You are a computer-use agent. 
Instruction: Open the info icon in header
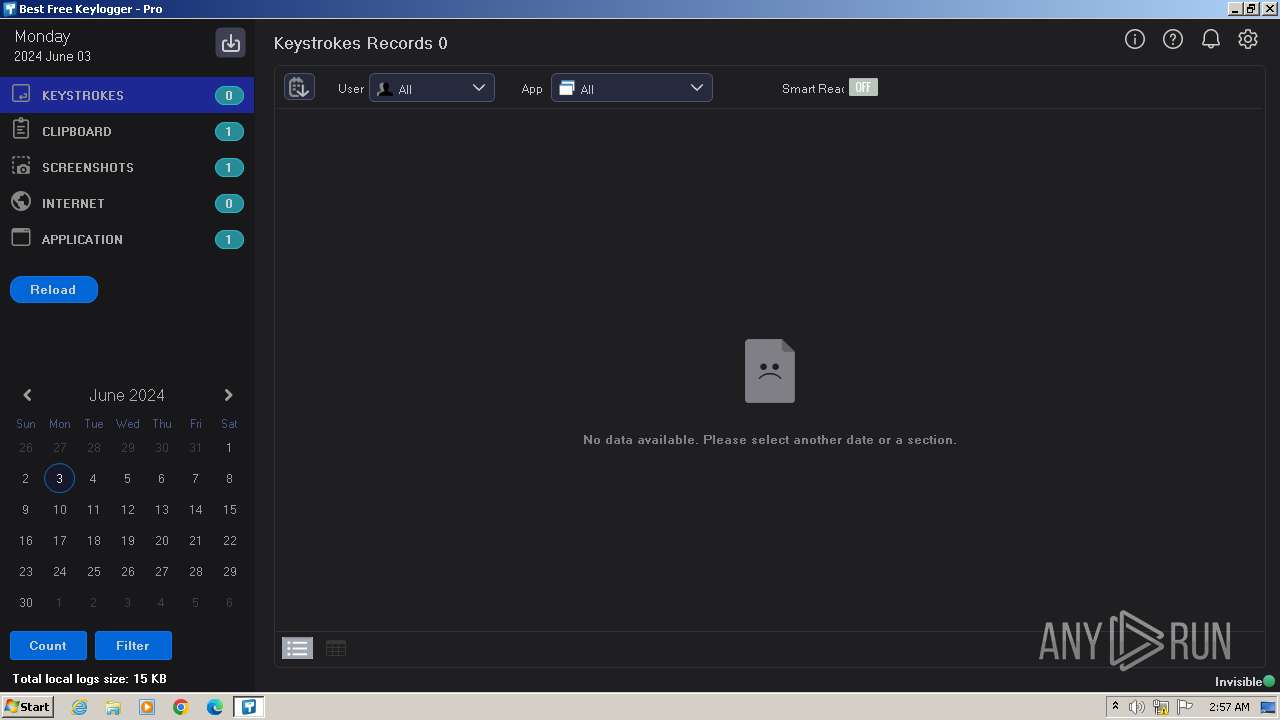point(1135,39)
